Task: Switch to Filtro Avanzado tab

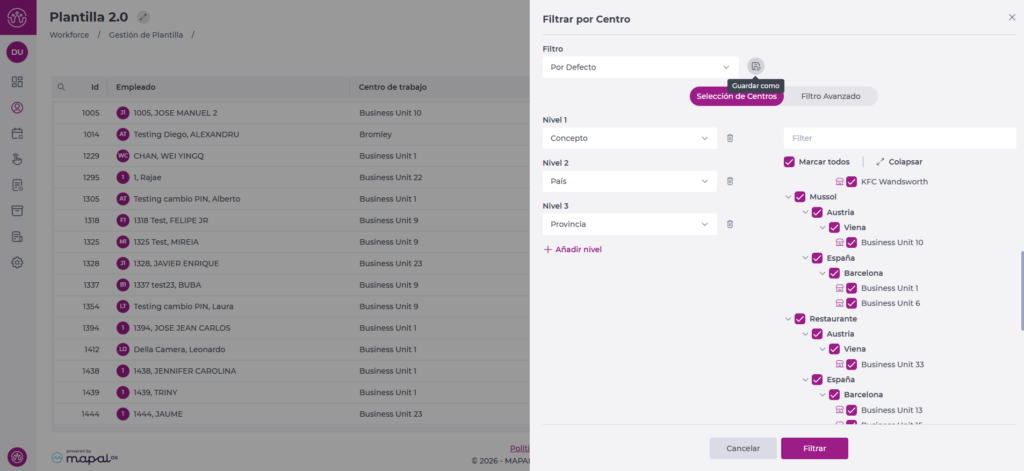Action: pos(831,96)
